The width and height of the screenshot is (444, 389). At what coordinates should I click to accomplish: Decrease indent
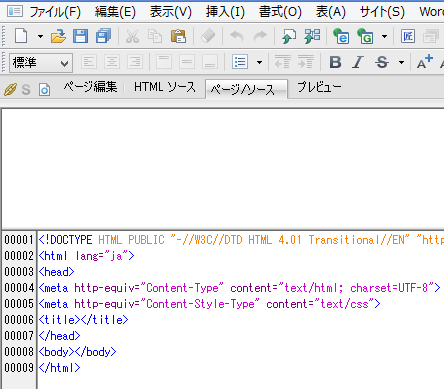tap(282, 62)
